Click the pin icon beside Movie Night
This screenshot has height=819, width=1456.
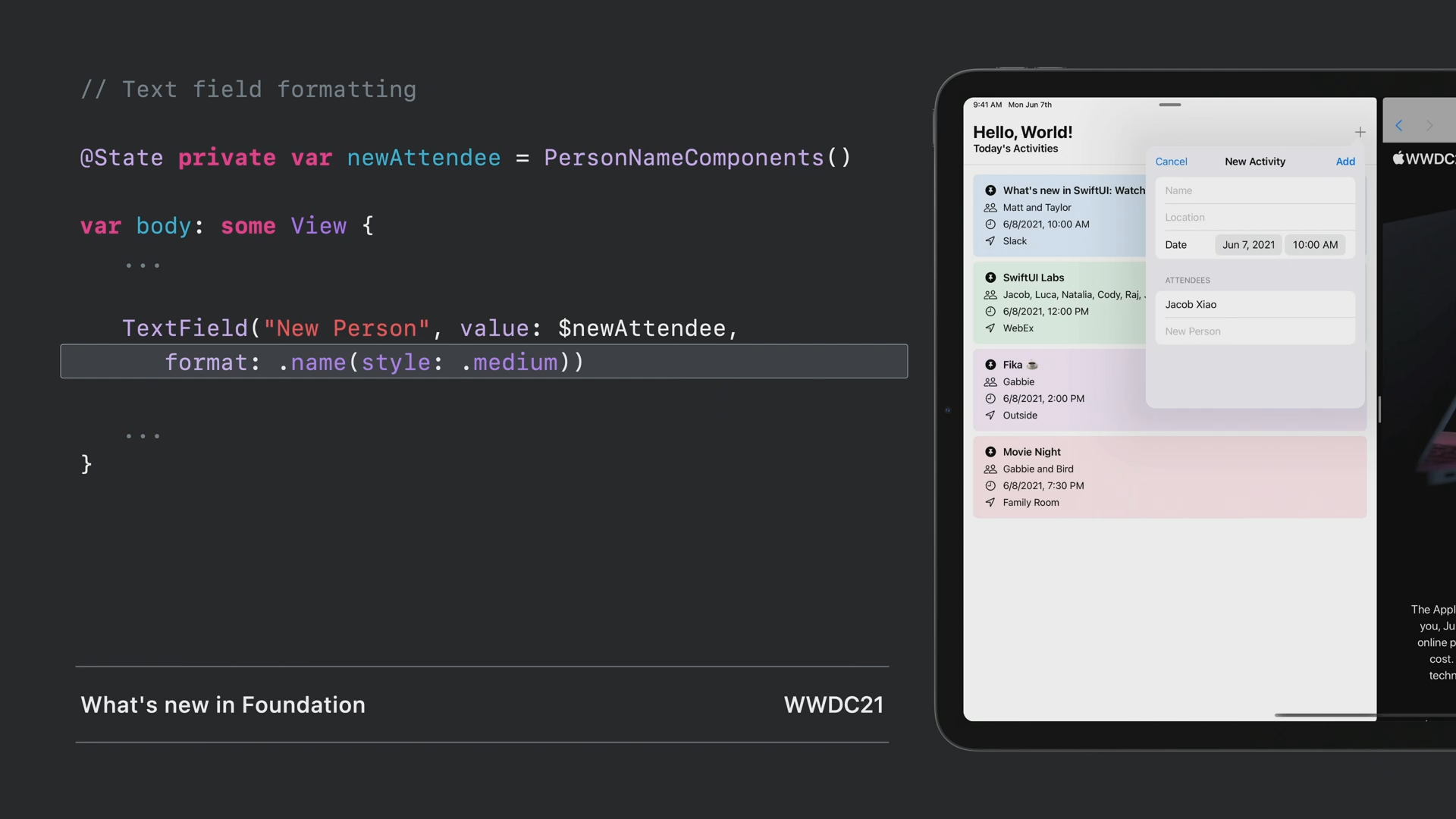click(x=990, y=452)
